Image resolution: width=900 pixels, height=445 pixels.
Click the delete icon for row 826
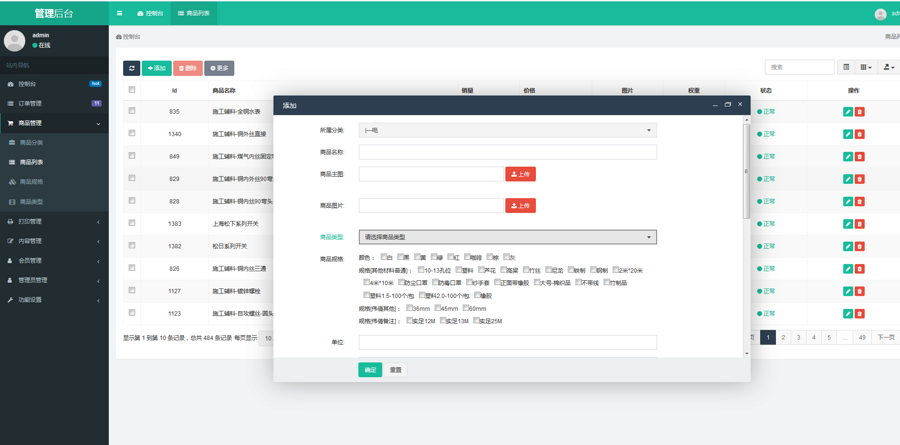point(859,269)
